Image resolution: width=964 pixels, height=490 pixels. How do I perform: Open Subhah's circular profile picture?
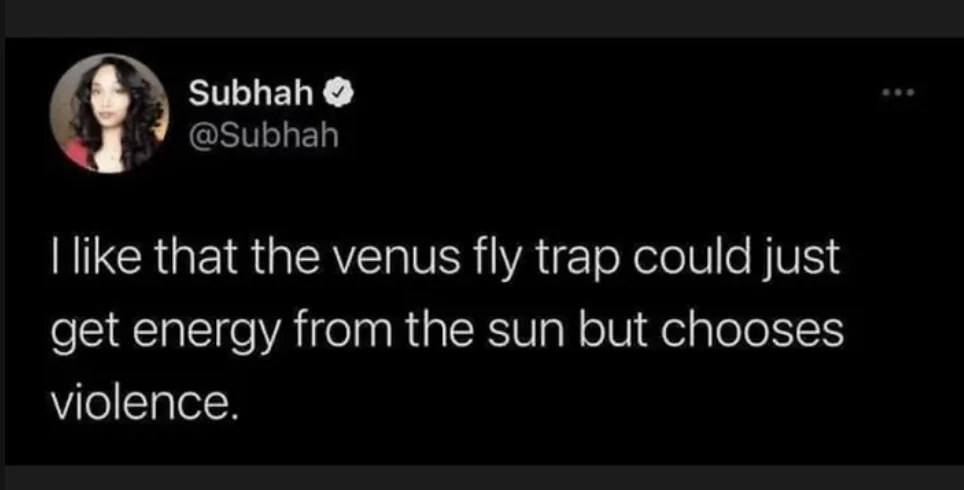click(x=109, y=113)
